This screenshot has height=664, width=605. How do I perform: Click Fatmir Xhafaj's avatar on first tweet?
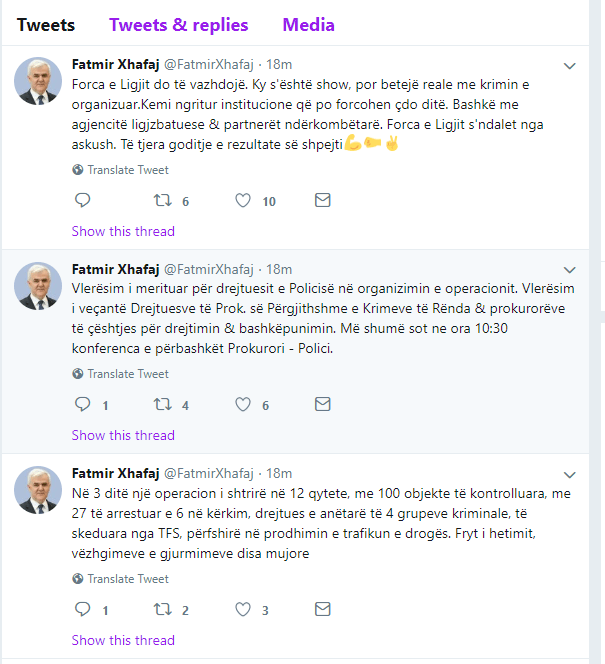point(38,82)
